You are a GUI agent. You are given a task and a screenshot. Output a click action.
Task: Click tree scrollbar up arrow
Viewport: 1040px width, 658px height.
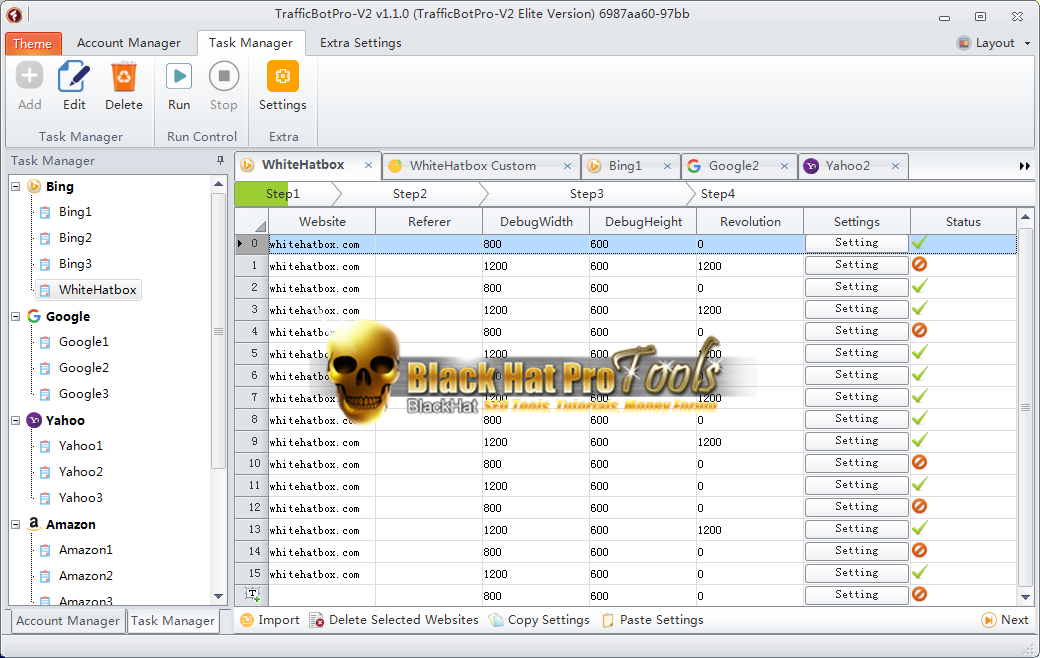point(218,184)
